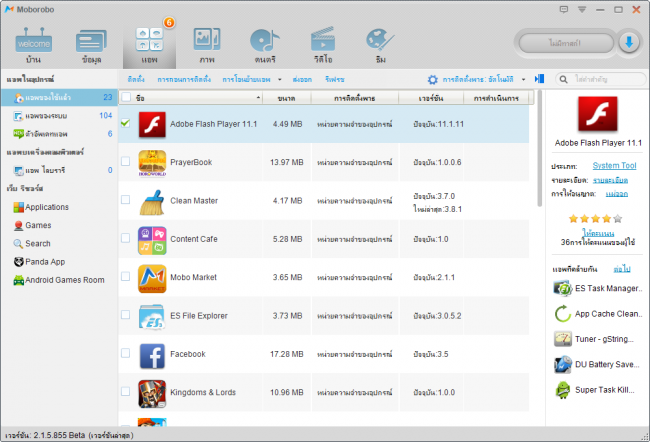Check the Mobo Market checkbox
The height and width of the screenshot is (442, 650).
click(126, 276)
